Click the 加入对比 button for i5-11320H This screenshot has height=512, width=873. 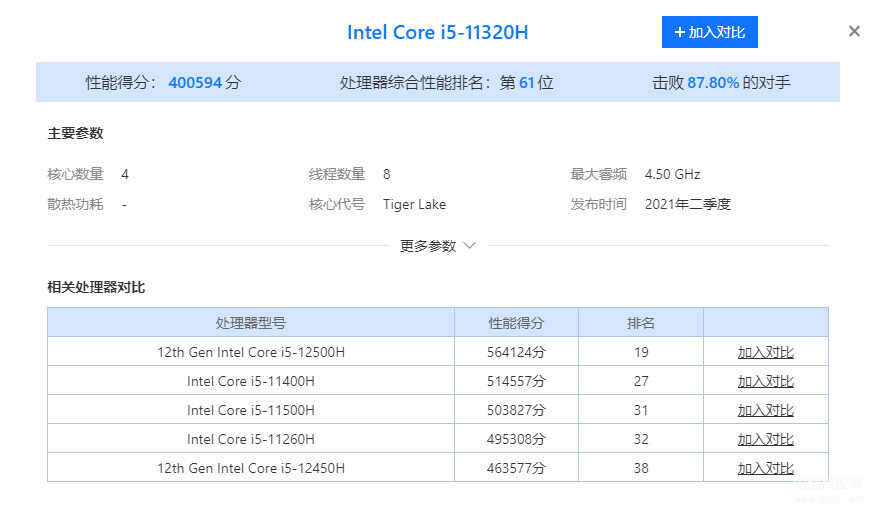(709, 32)
